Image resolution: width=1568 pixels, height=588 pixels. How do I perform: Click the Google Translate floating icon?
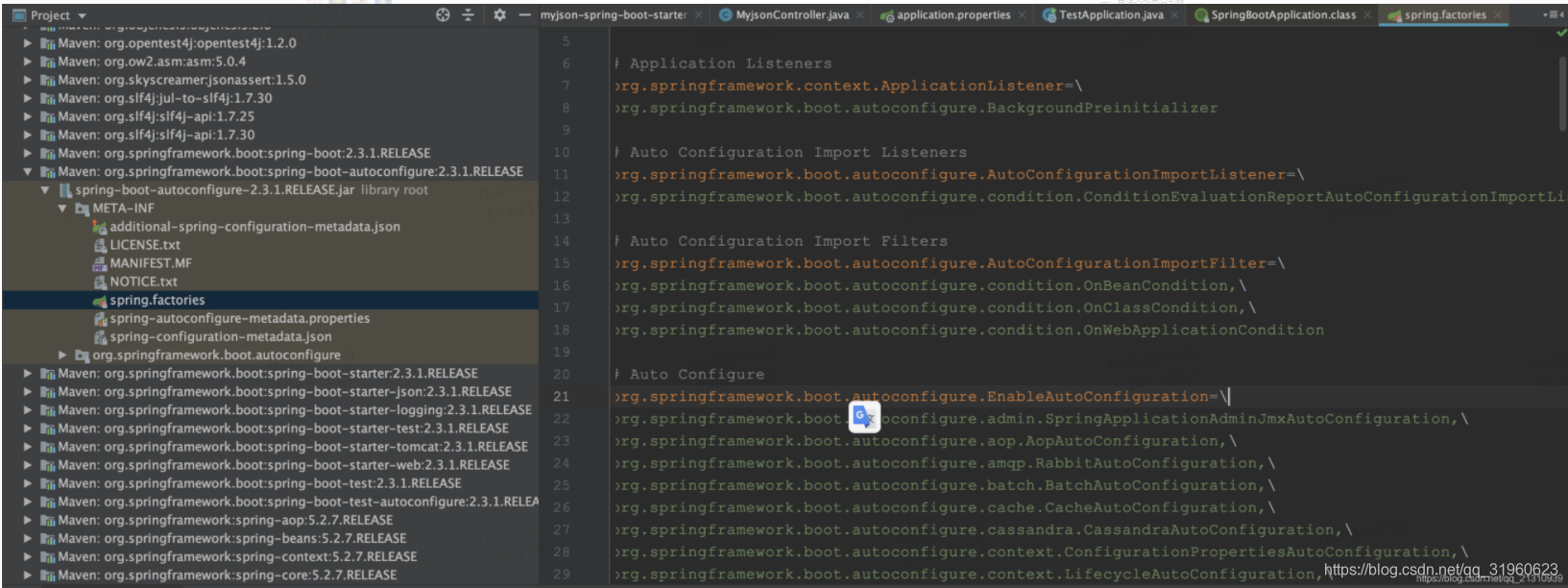coord(864,416)
